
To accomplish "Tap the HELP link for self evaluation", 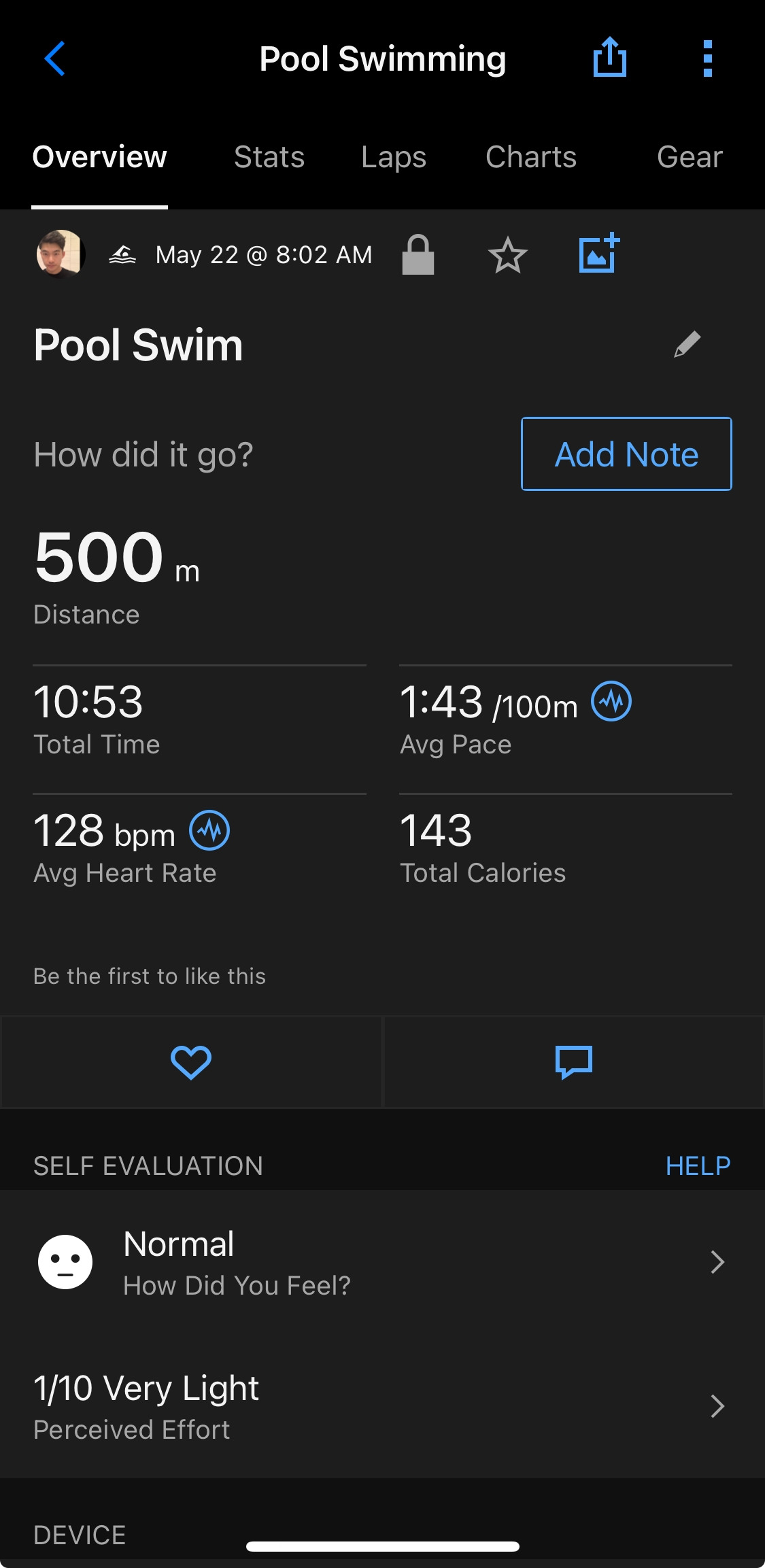I will point(698,1166).
